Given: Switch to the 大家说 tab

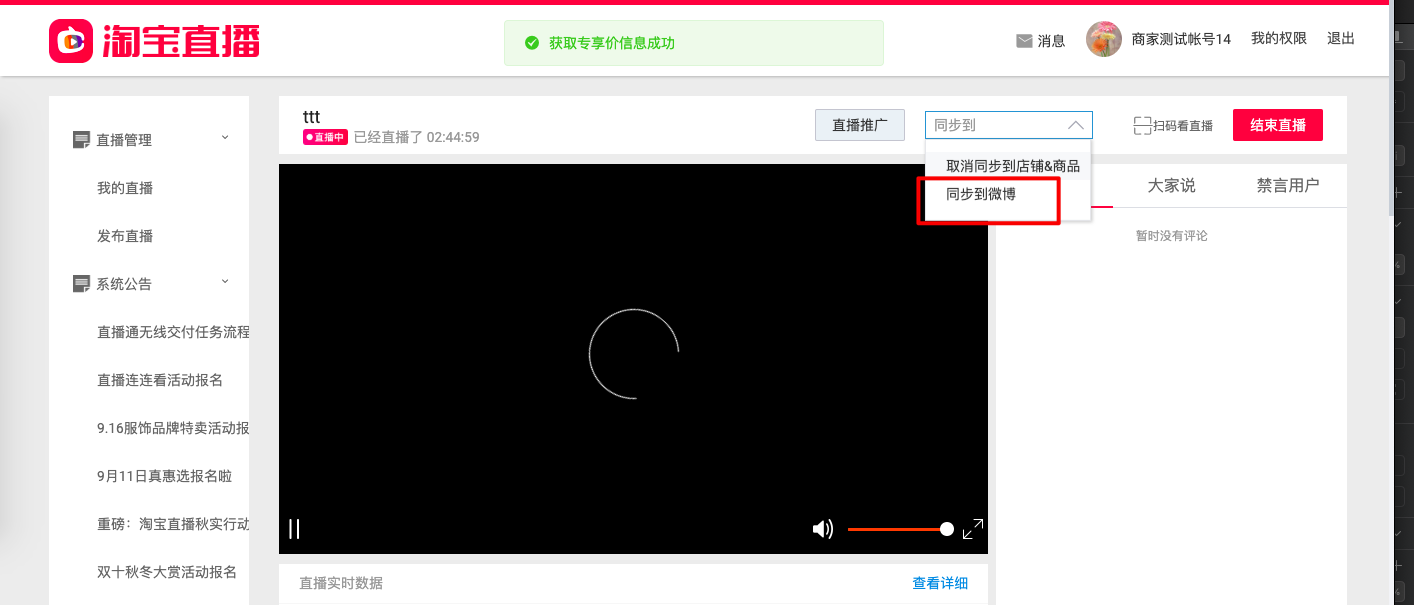Looking at the screenshot, I should [x=1171, y=185].
